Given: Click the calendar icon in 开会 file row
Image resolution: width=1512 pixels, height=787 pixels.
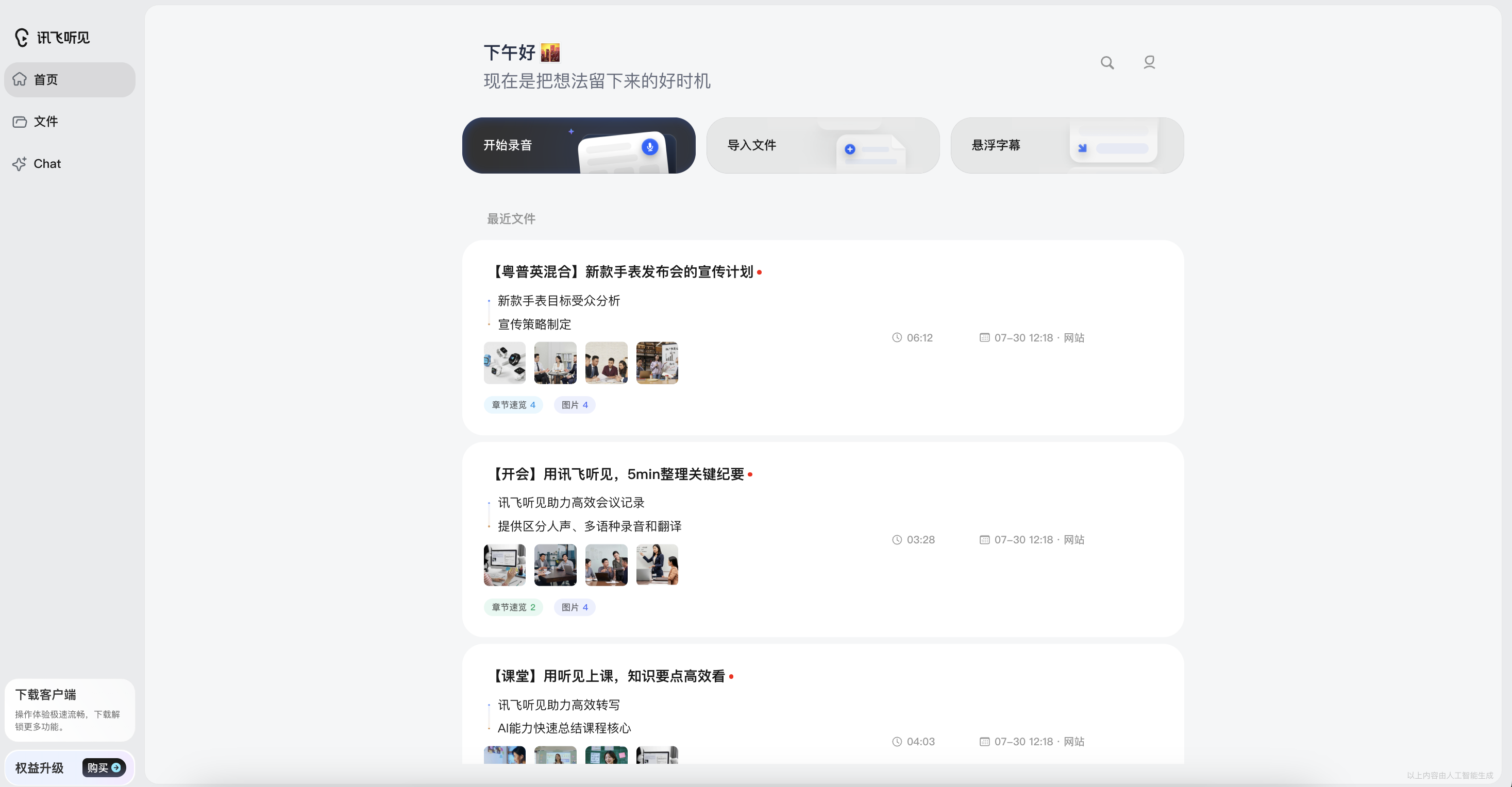Looking at the screenshot, I should pos(984,540).
